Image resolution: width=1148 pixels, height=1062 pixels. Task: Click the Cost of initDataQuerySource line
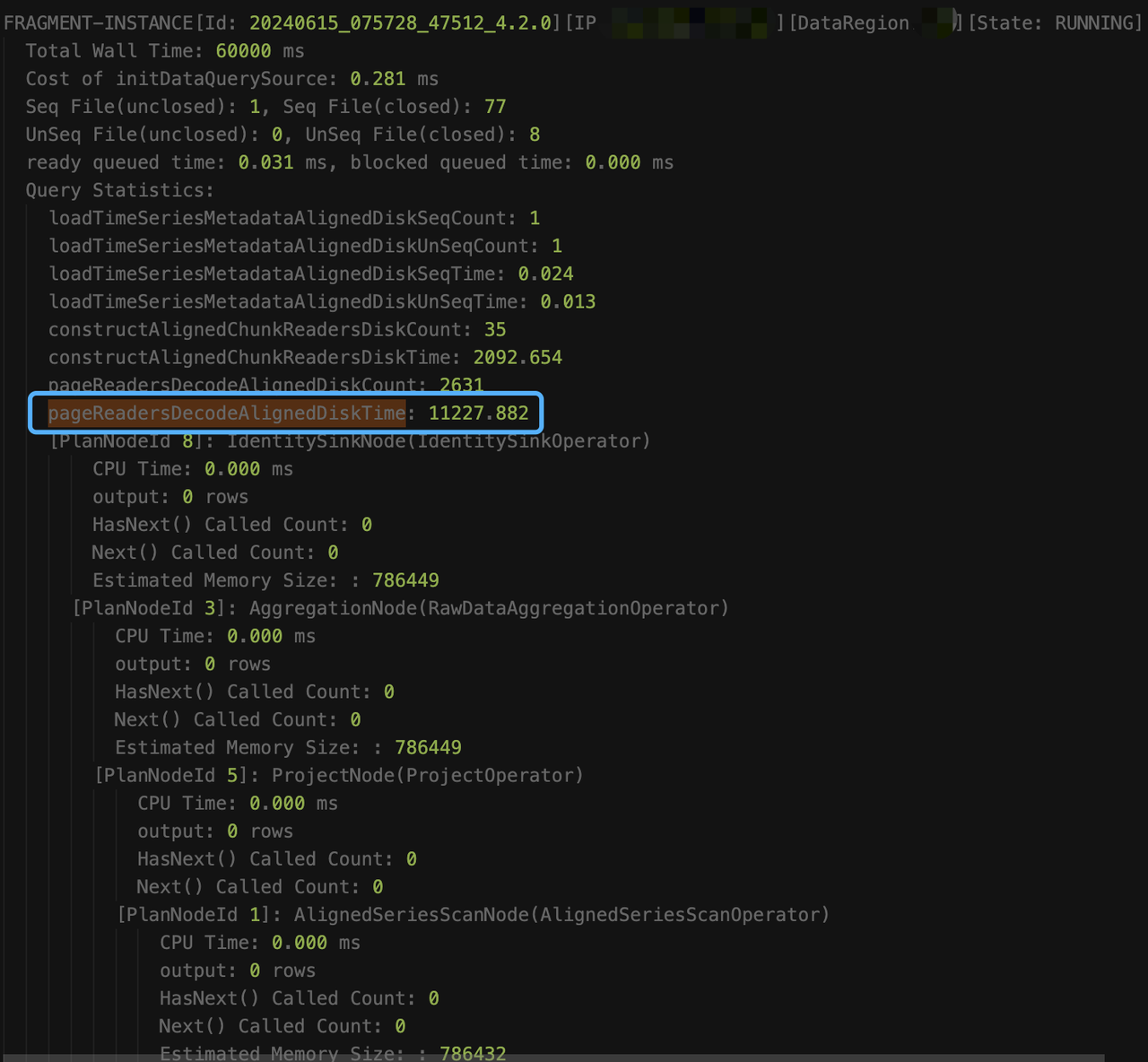click(x=231, y=79)
